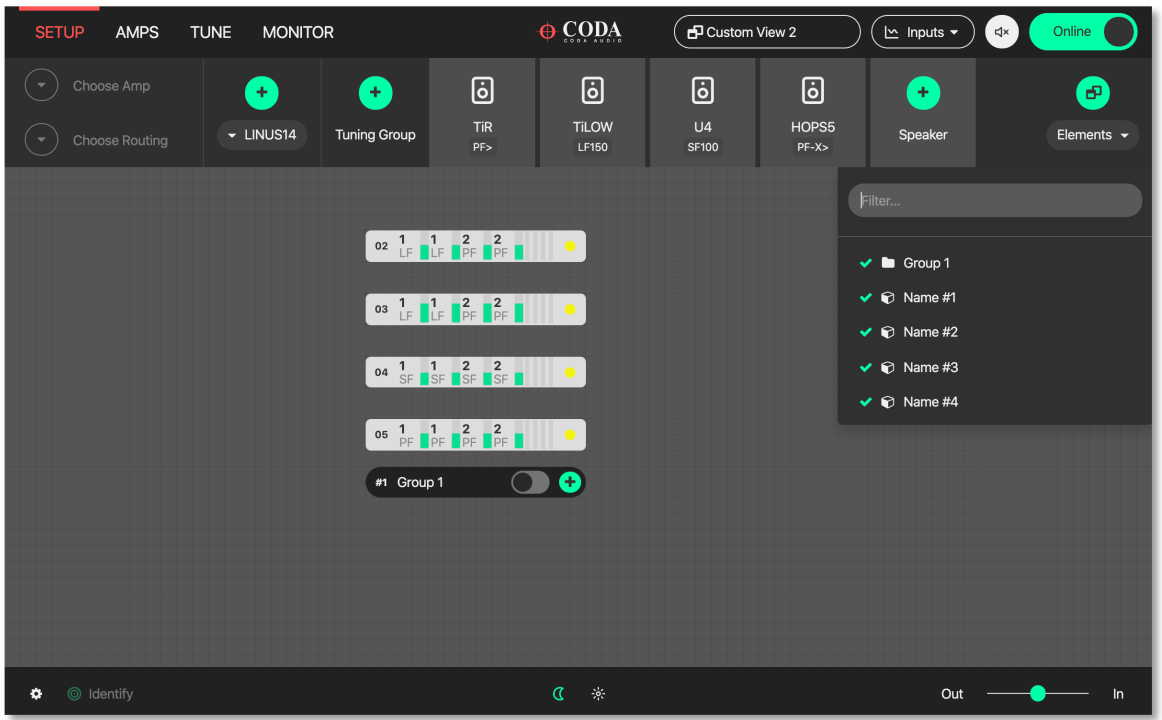Screen dimensions: 1162x720
Task: Click the zoom Out/In slider handle
Action: point(1038,694)
